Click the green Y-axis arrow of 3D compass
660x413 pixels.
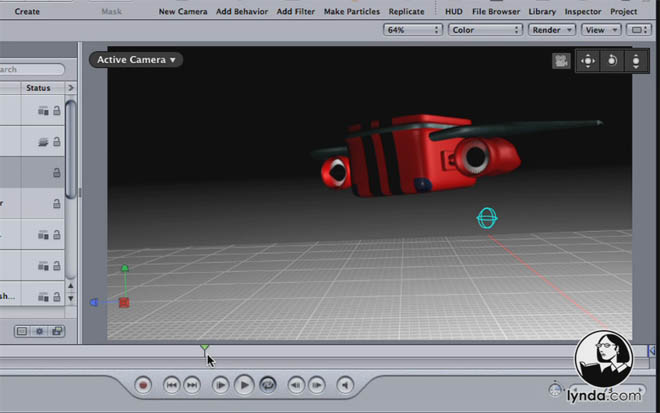[125, 268]
